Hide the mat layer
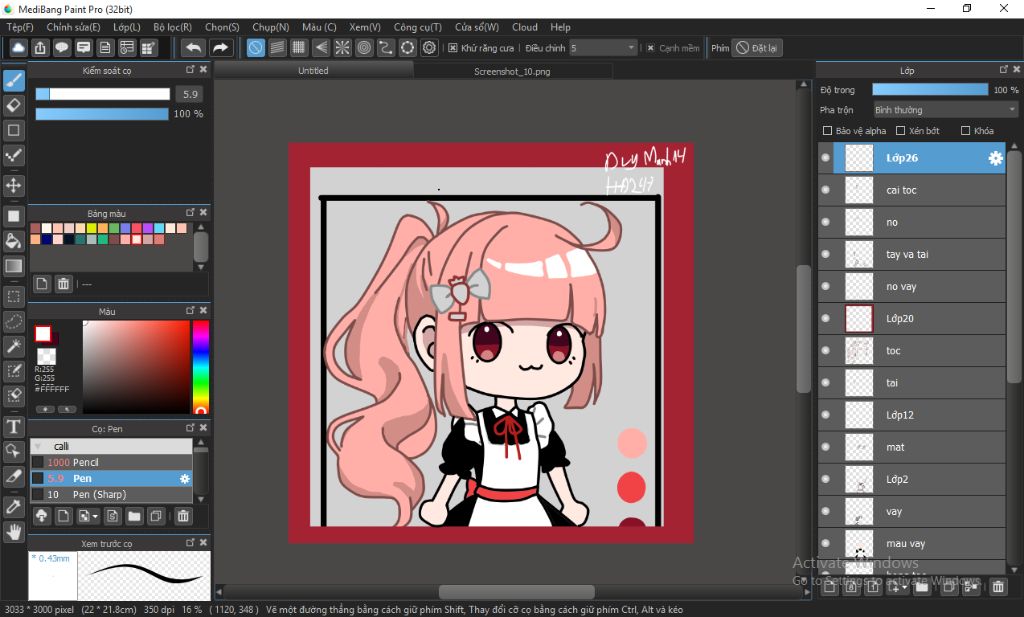Screen dimensions: 1024x617 tap(825, 447)
